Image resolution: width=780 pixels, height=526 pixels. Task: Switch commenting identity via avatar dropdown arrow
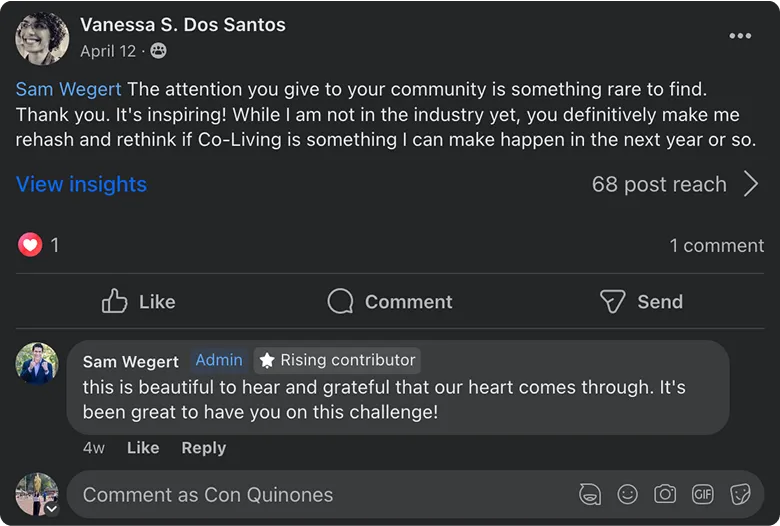tap(51, 508)
